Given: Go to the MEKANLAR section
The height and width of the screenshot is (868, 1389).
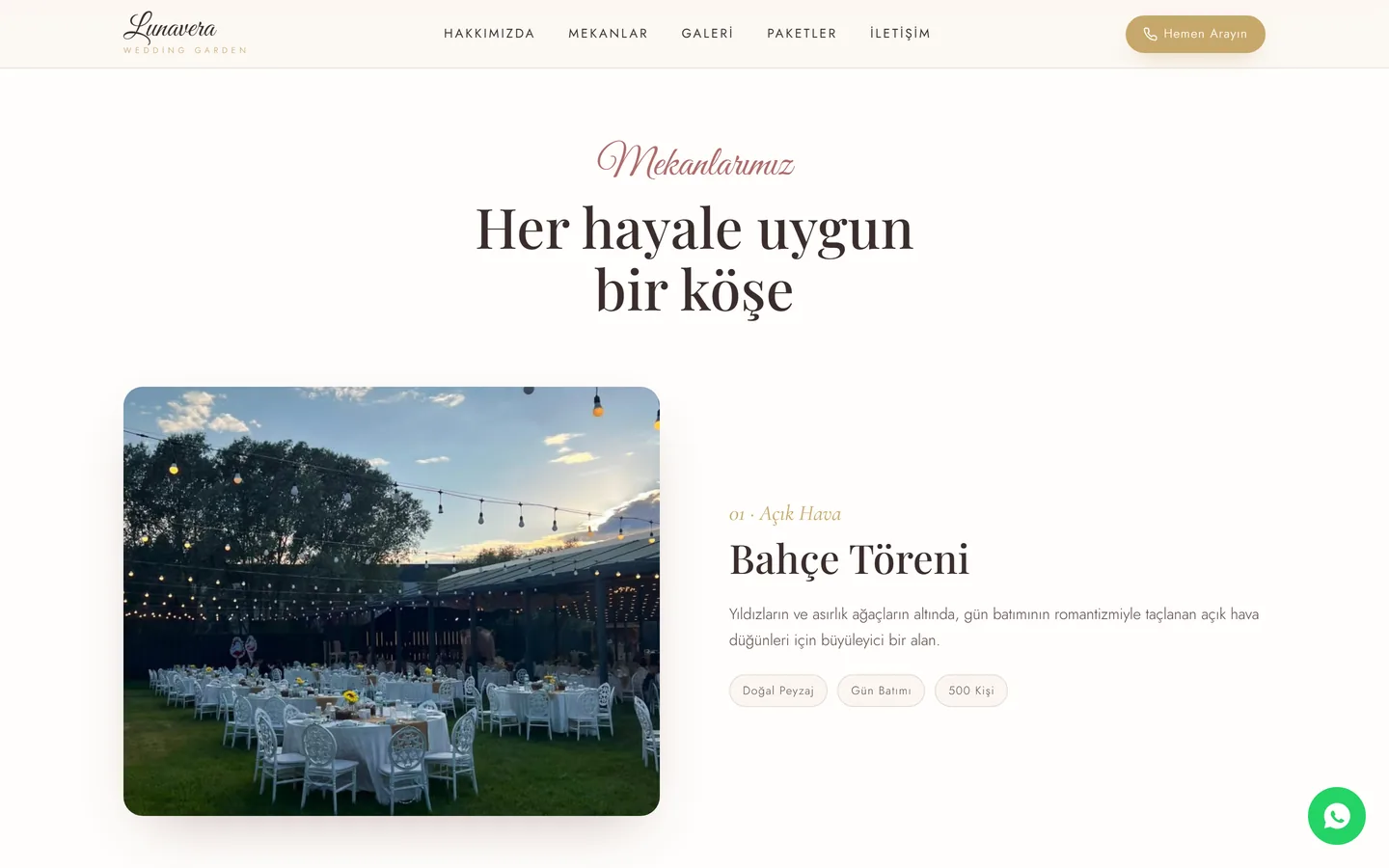Looking at the screenshot, I should click(x=608, y=34).
